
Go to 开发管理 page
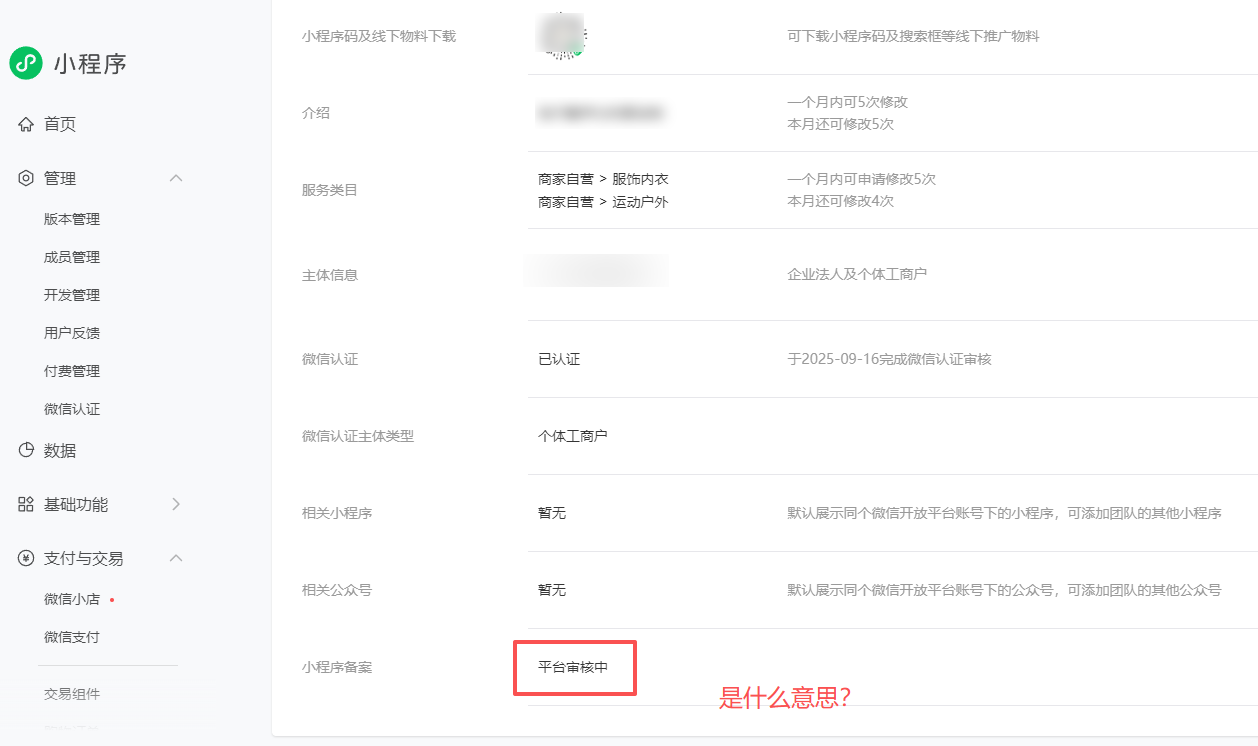pyautogui.click(x=72, y=295)
